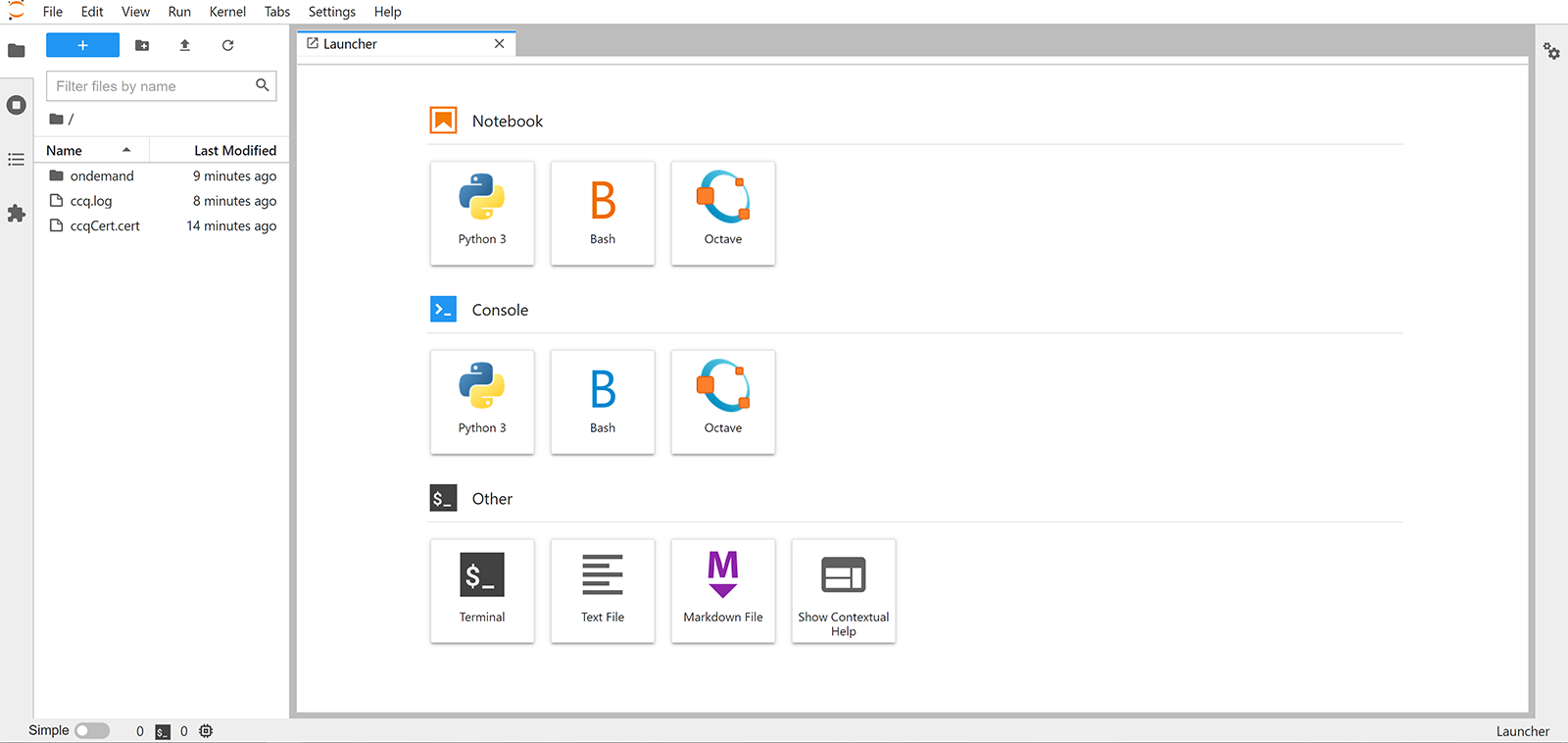The height and width of the screenshot is (743, 1568).
Task: Open the Tabs menu
Action: coord(277,12)
